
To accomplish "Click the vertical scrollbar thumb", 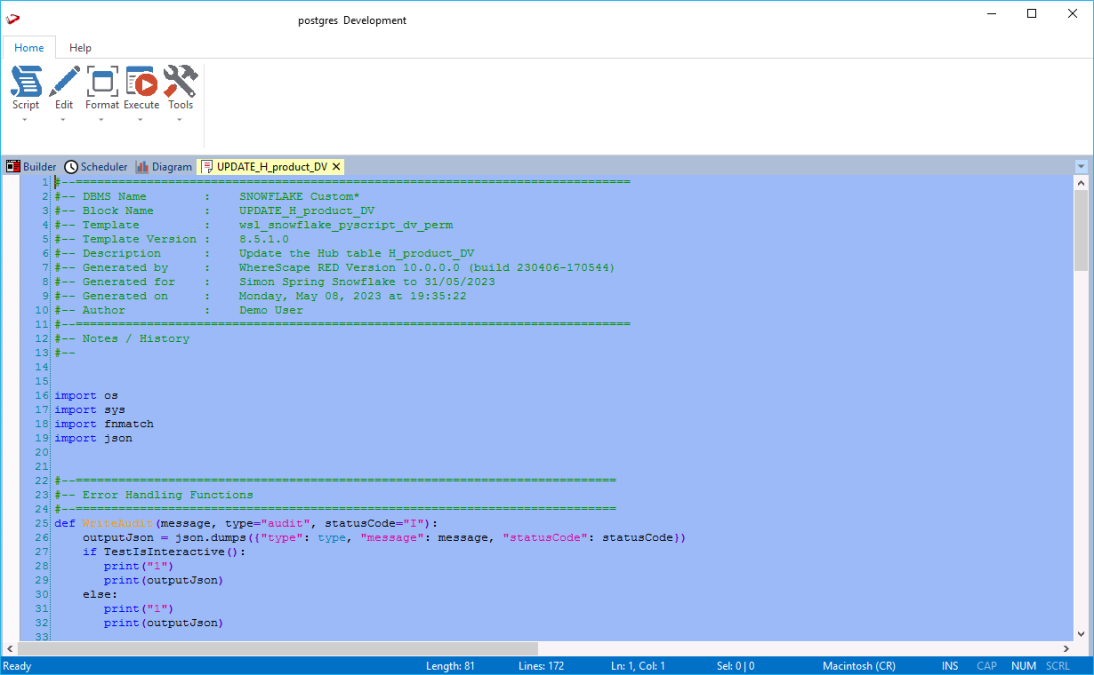I will (x=1081, y=230).
